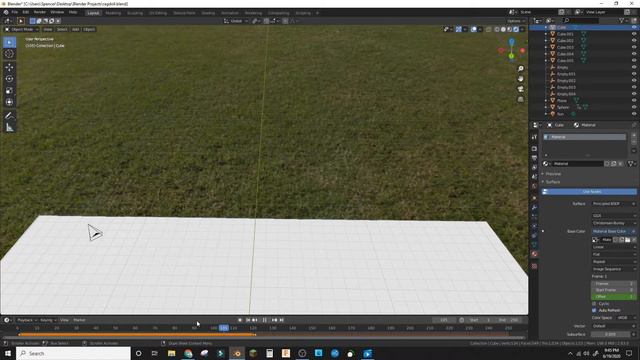Viewport: 640px width, 360px height.
Task: Open File Explorer from the taskbar
Action: tap(171, 353)
